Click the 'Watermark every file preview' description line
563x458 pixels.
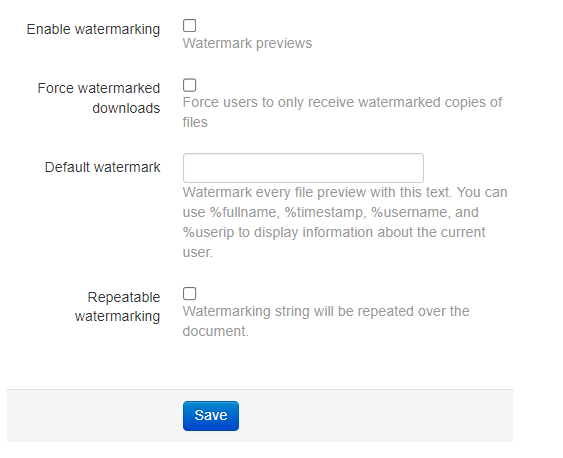click(x=345, y=192)
